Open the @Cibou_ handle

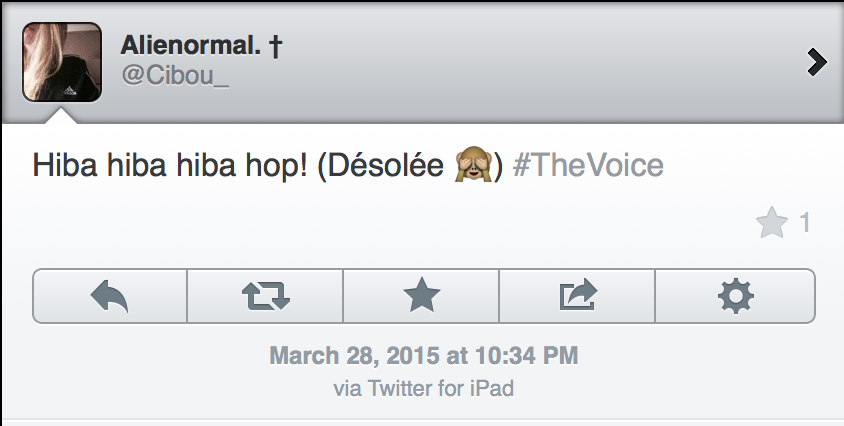pos(175,78)
